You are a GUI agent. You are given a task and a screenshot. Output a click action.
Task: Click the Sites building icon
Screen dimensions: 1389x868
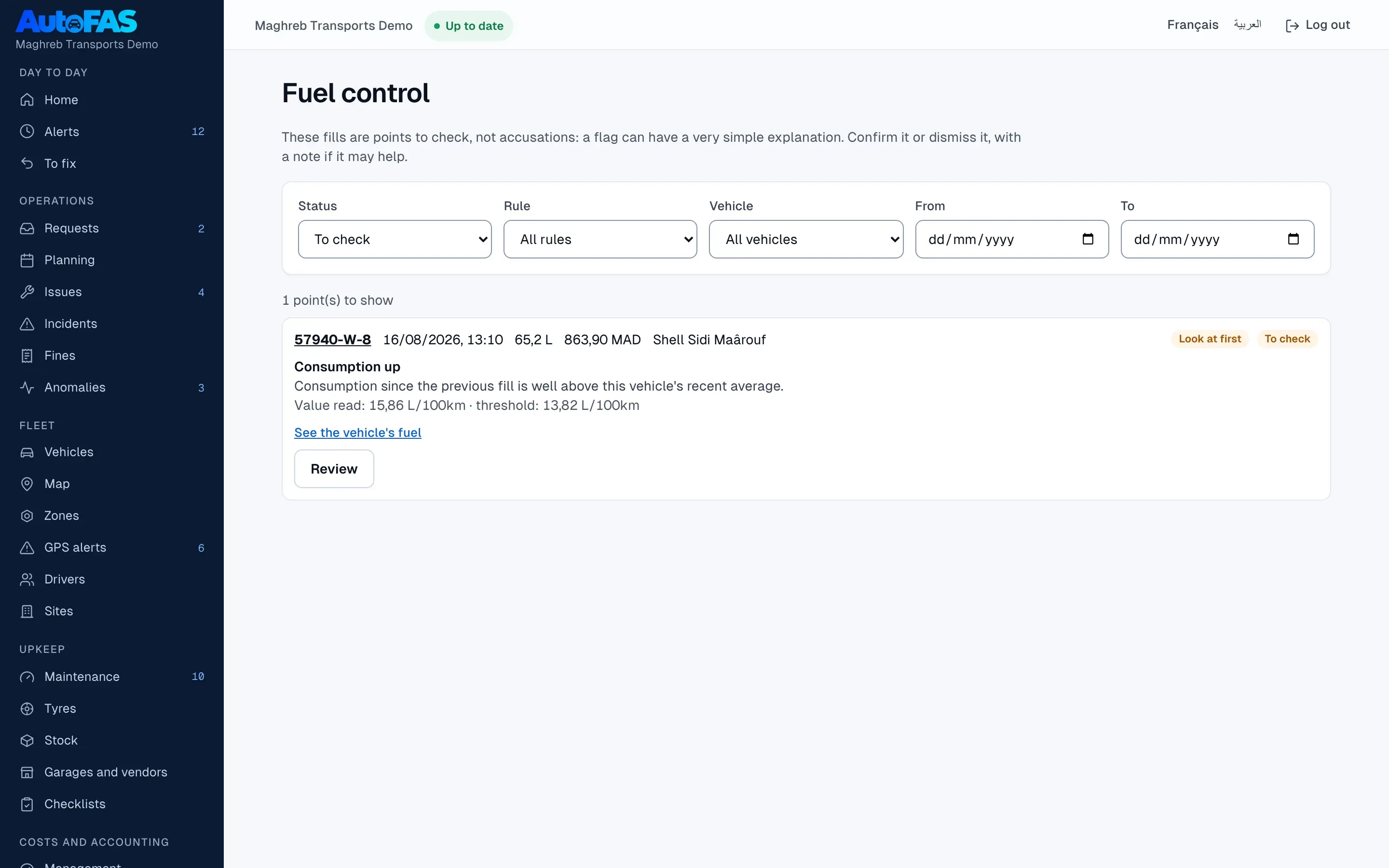pyautogui.click(x=27, y=611)
